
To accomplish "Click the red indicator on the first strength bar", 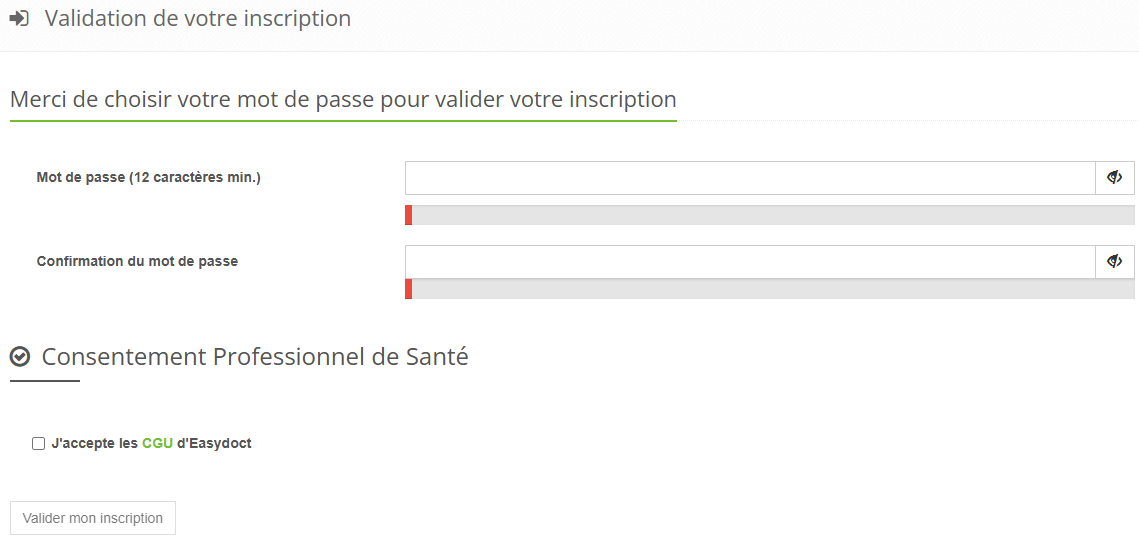I will [x=408, y=215].
